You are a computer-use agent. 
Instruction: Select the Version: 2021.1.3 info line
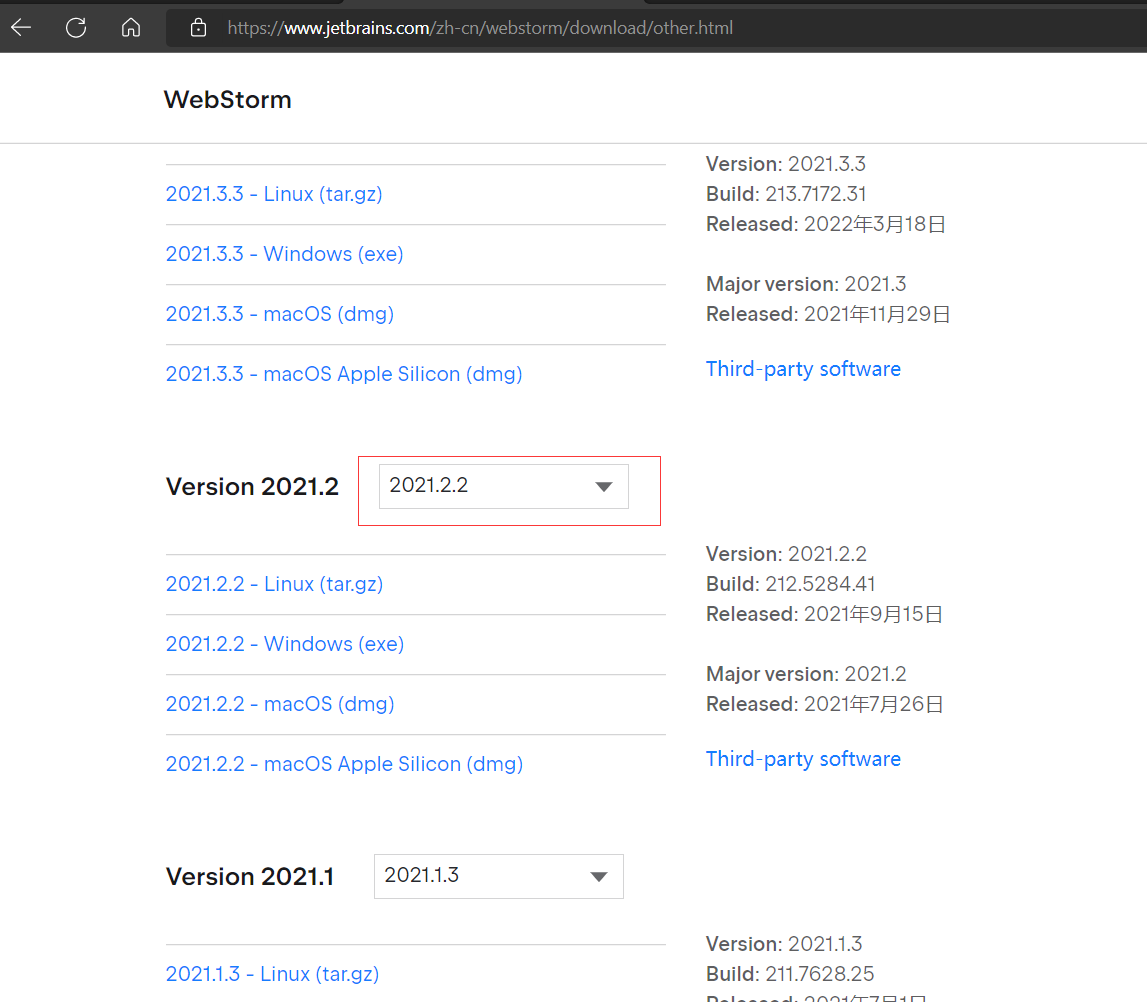click(784, 943)
